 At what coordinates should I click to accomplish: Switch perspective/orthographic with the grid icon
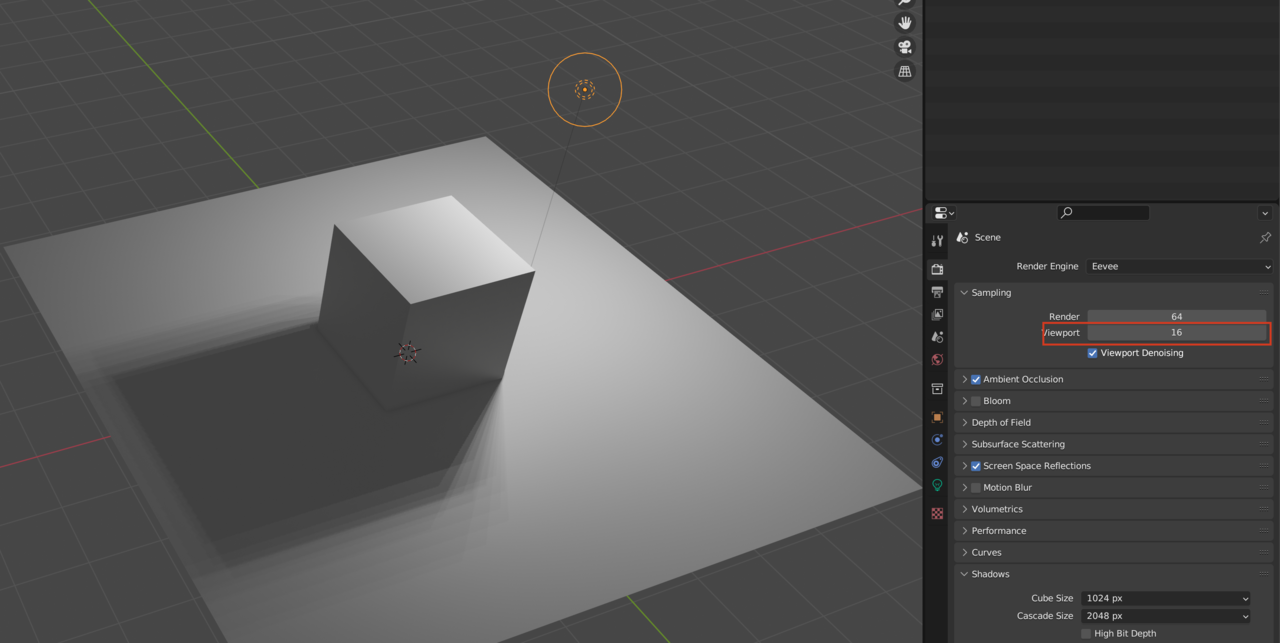(905, 72)
